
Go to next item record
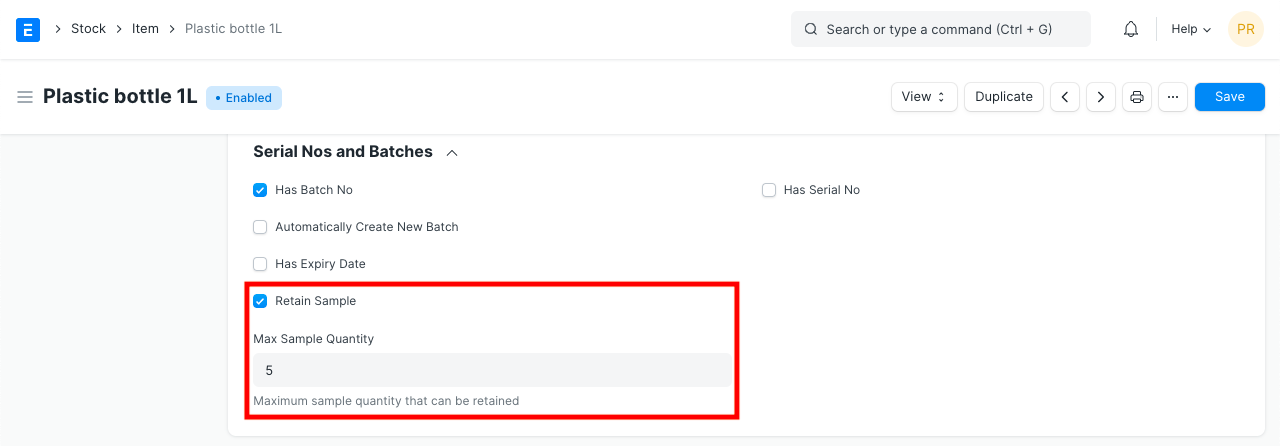pos(1101,97)
